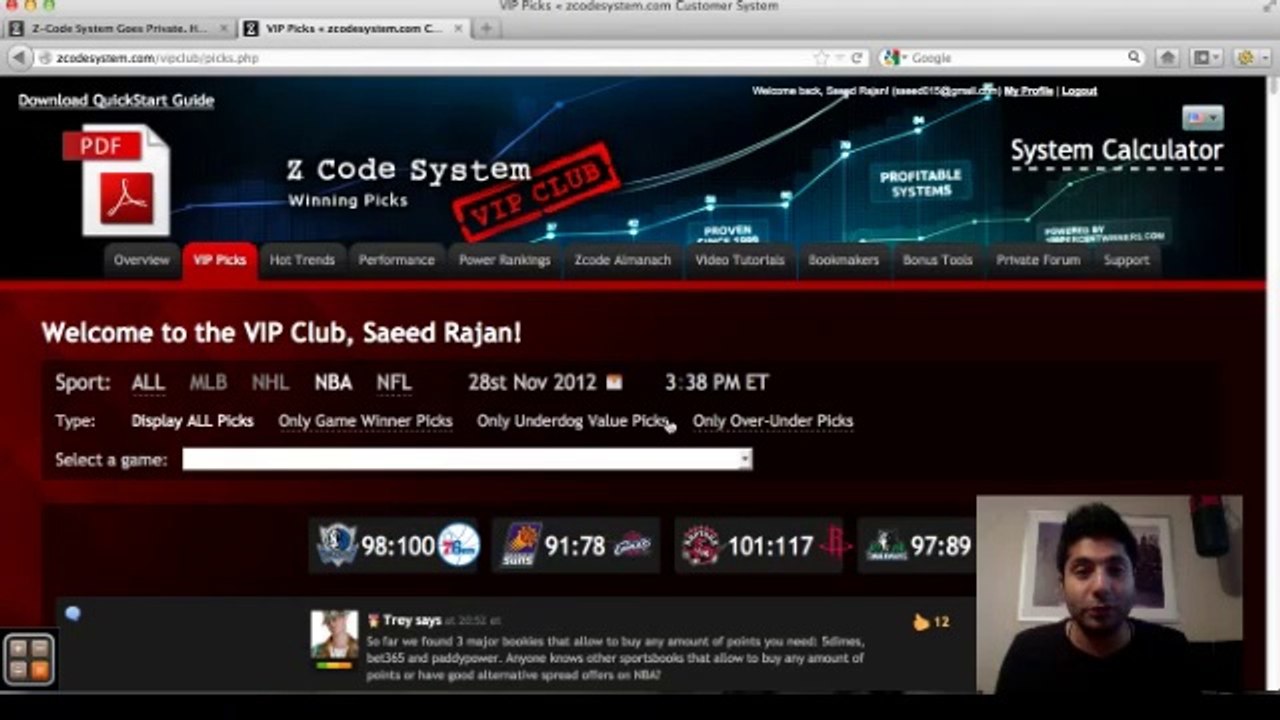Go to the Bookmakers tab

844,260
